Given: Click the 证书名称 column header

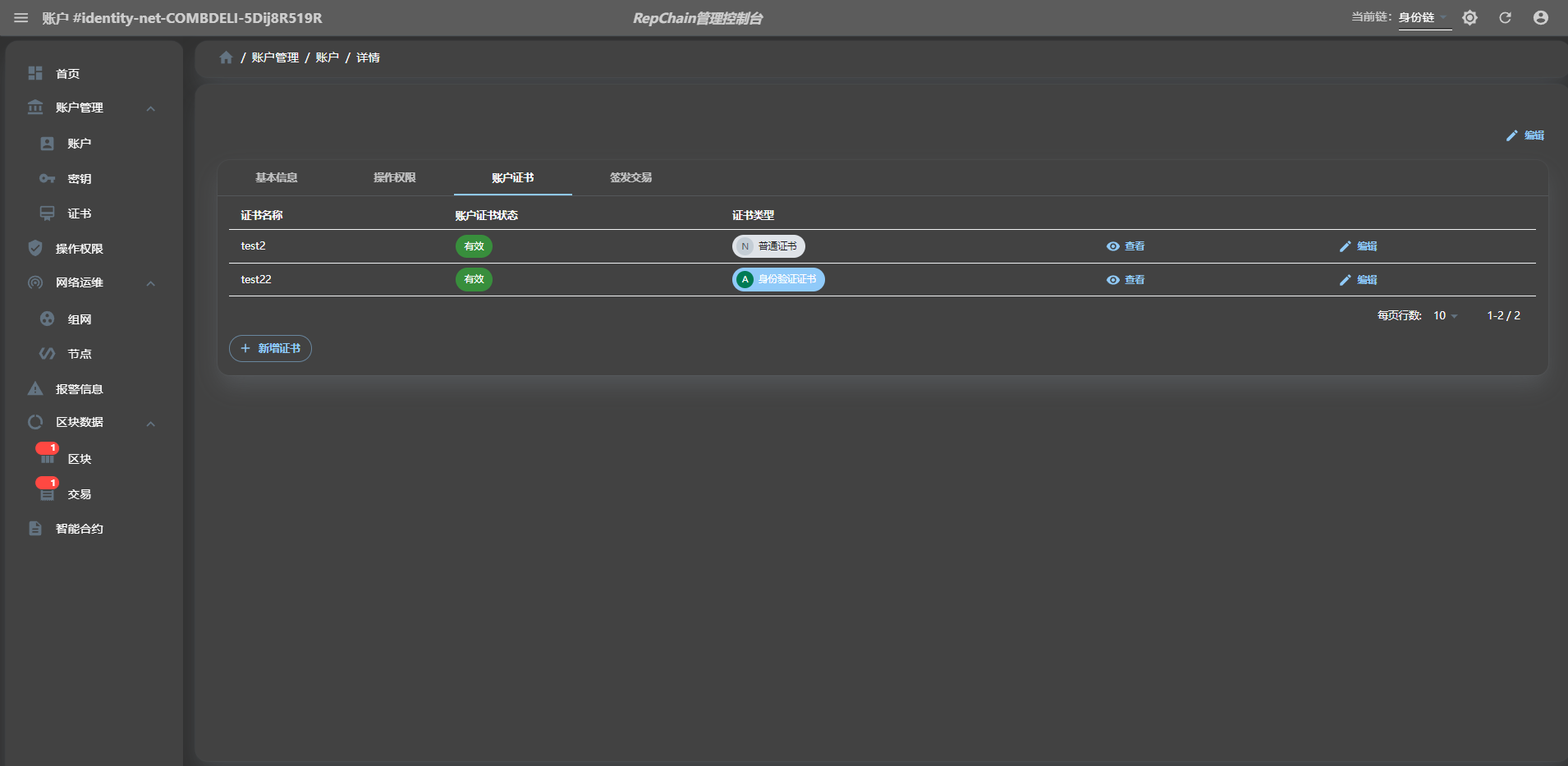Looking at the screenshot, I should [262, 215].
